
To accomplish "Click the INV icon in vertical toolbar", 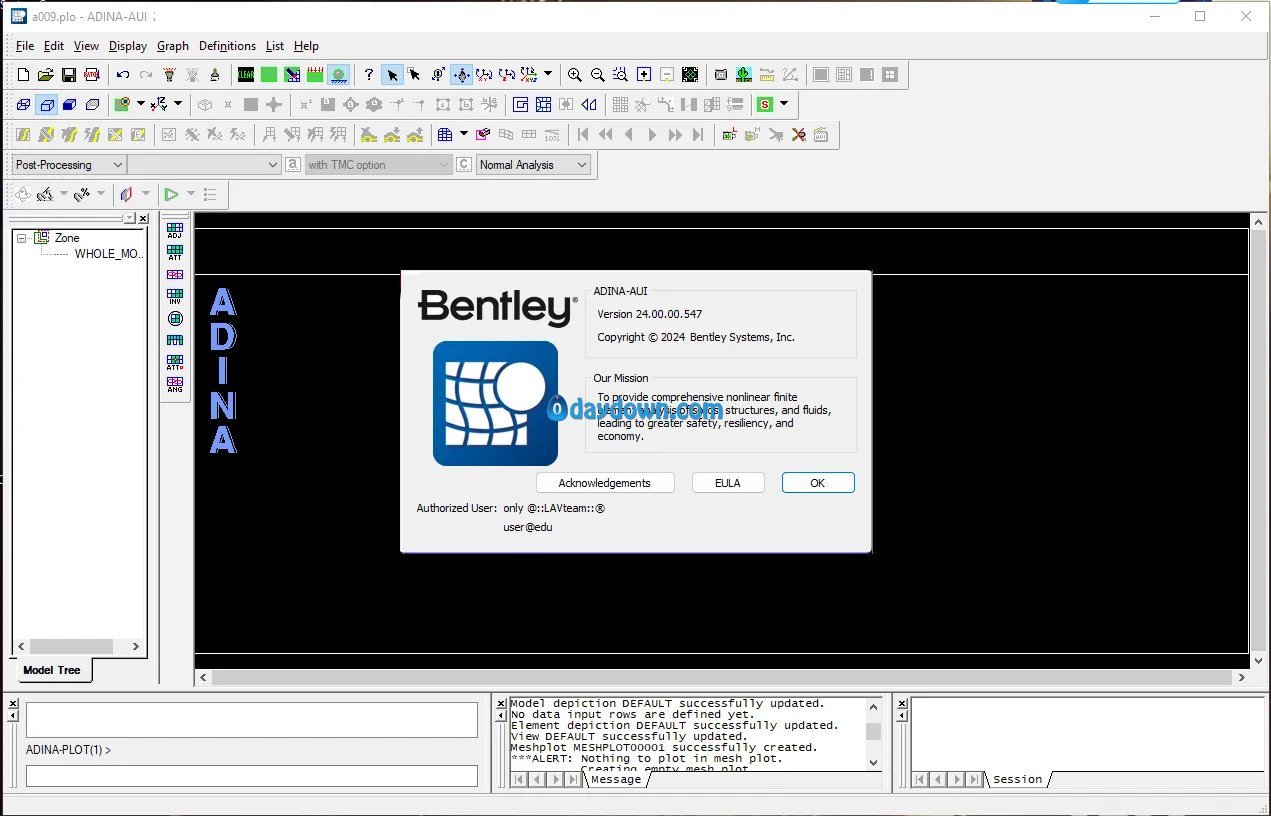I will coord(175,296).
